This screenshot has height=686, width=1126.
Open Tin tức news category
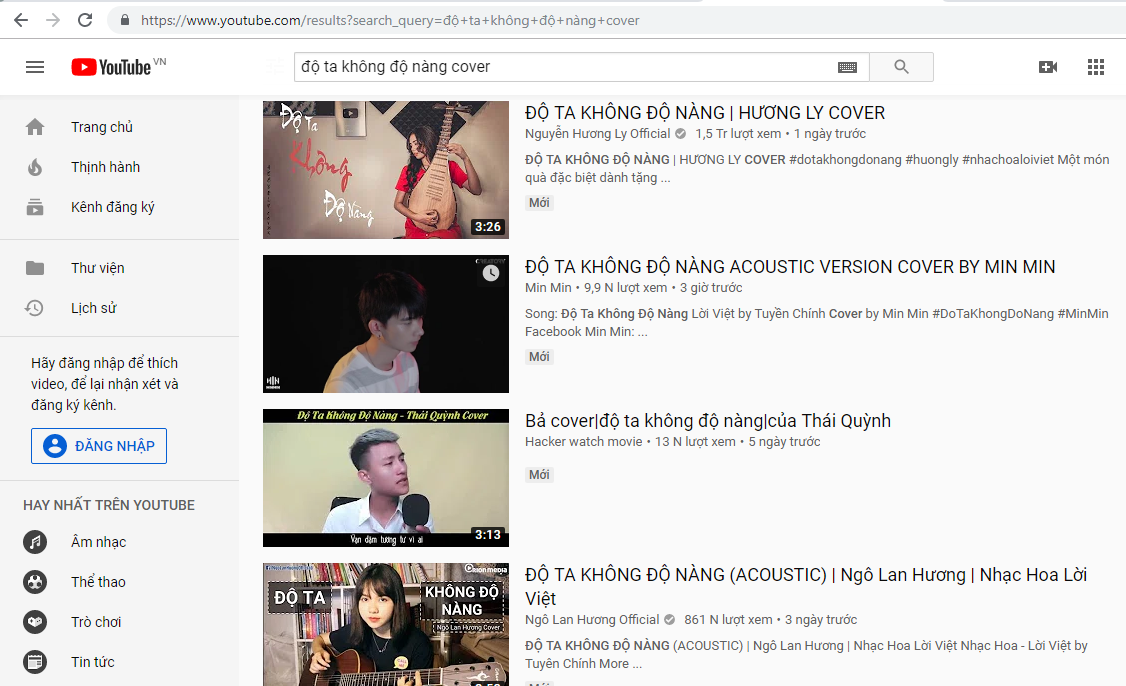[93, 662]
